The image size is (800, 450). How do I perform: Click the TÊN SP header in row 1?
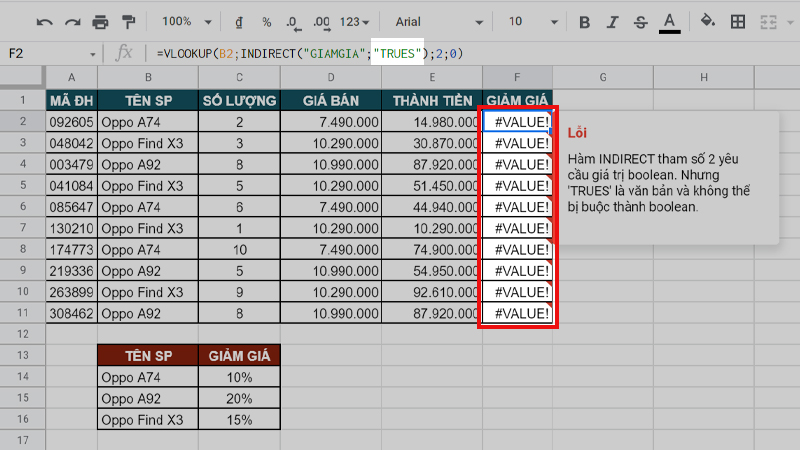tap(148, 101)
